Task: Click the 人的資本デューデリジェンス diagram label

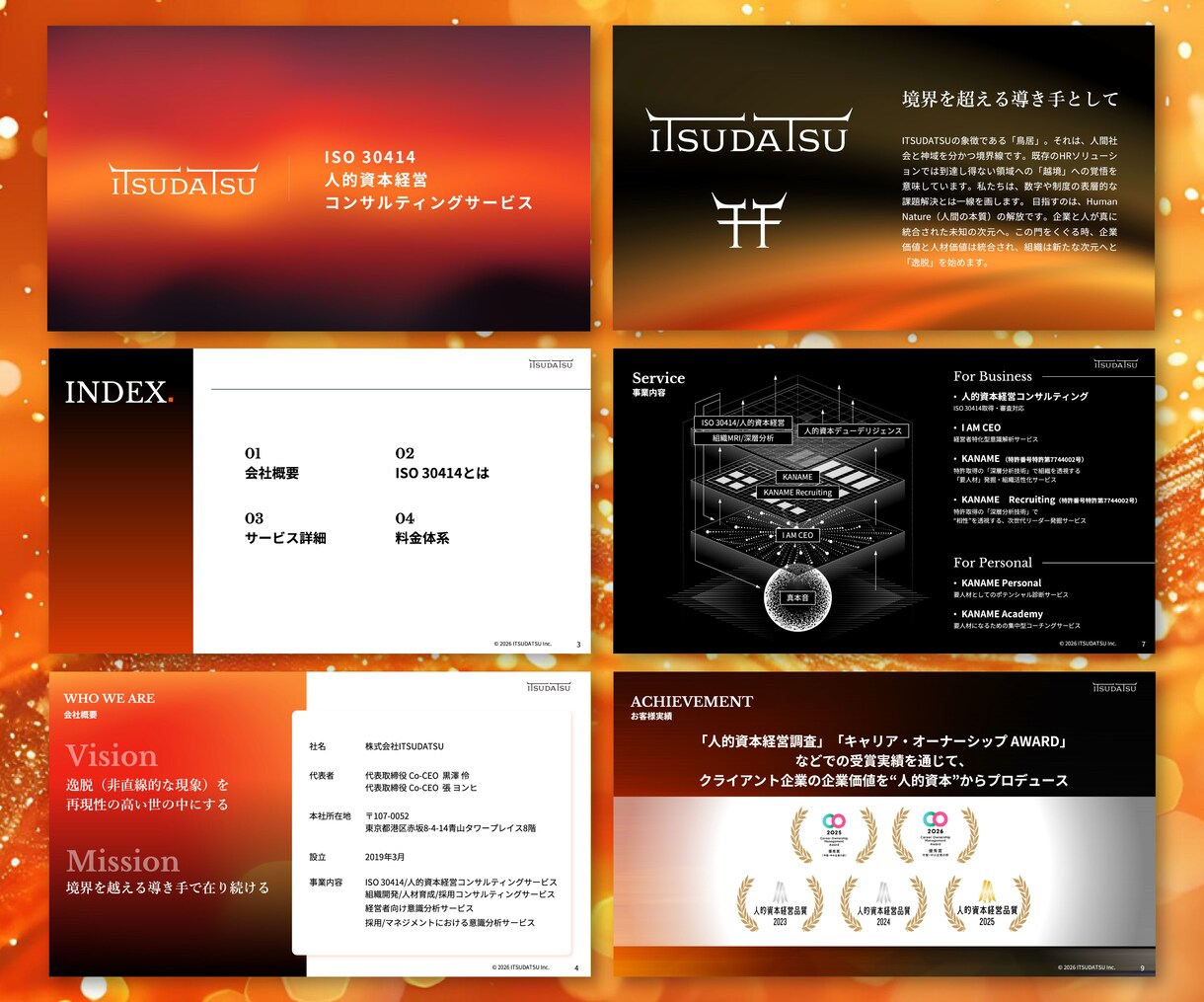Action: (x=853, y=430)
